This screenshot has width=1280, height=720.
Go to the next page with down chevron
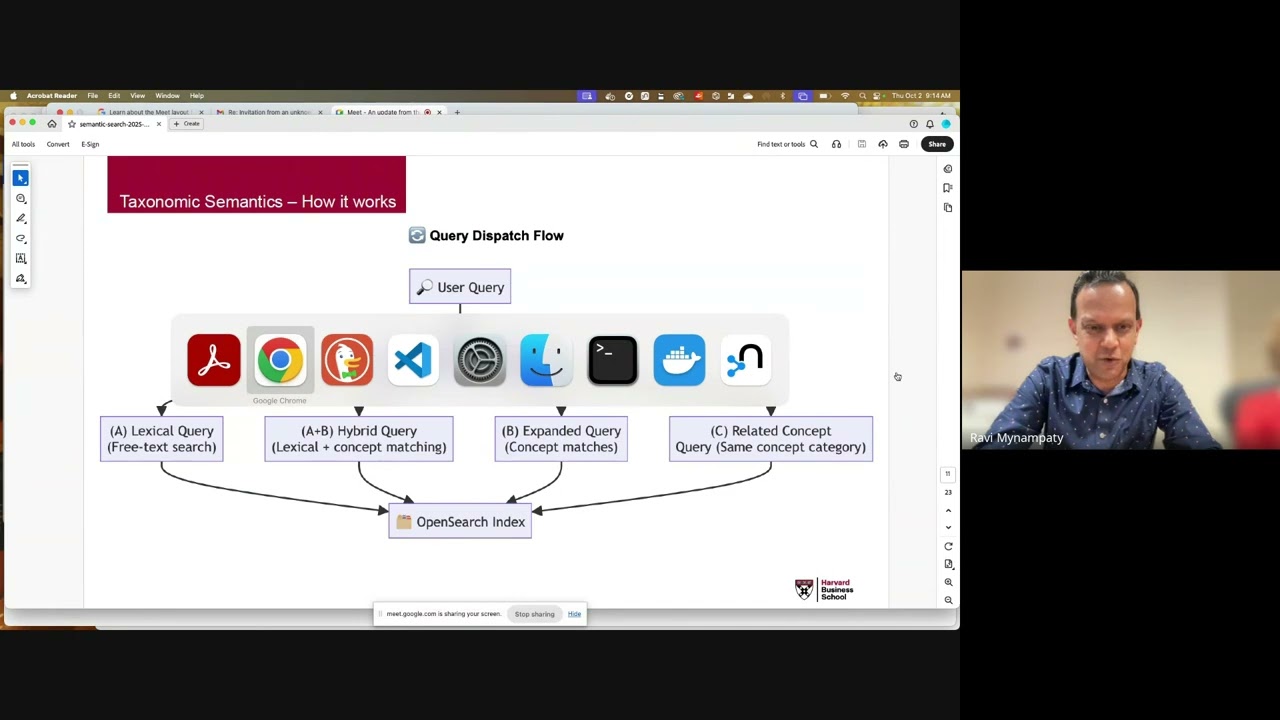[948, 527]
